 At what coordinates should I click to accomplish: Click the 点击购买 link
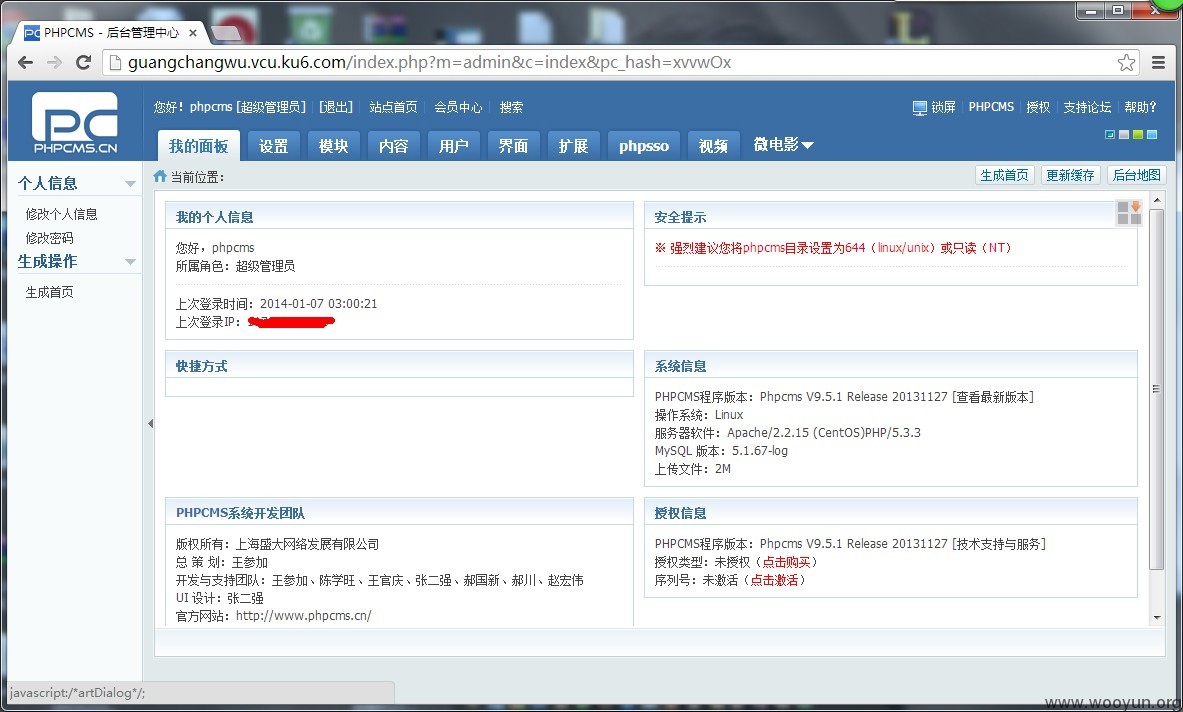786,562
